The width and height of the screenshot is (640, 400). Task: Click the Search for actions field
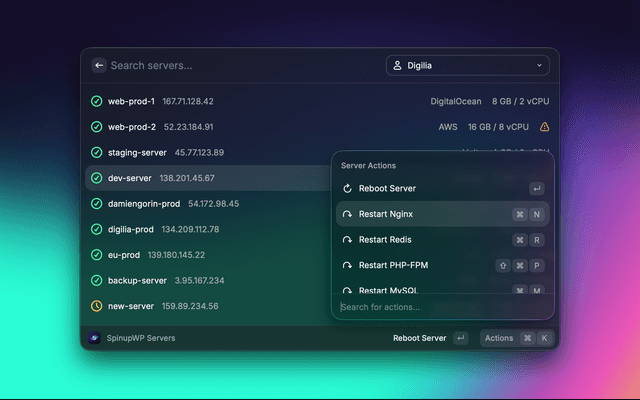coord(440,307)
